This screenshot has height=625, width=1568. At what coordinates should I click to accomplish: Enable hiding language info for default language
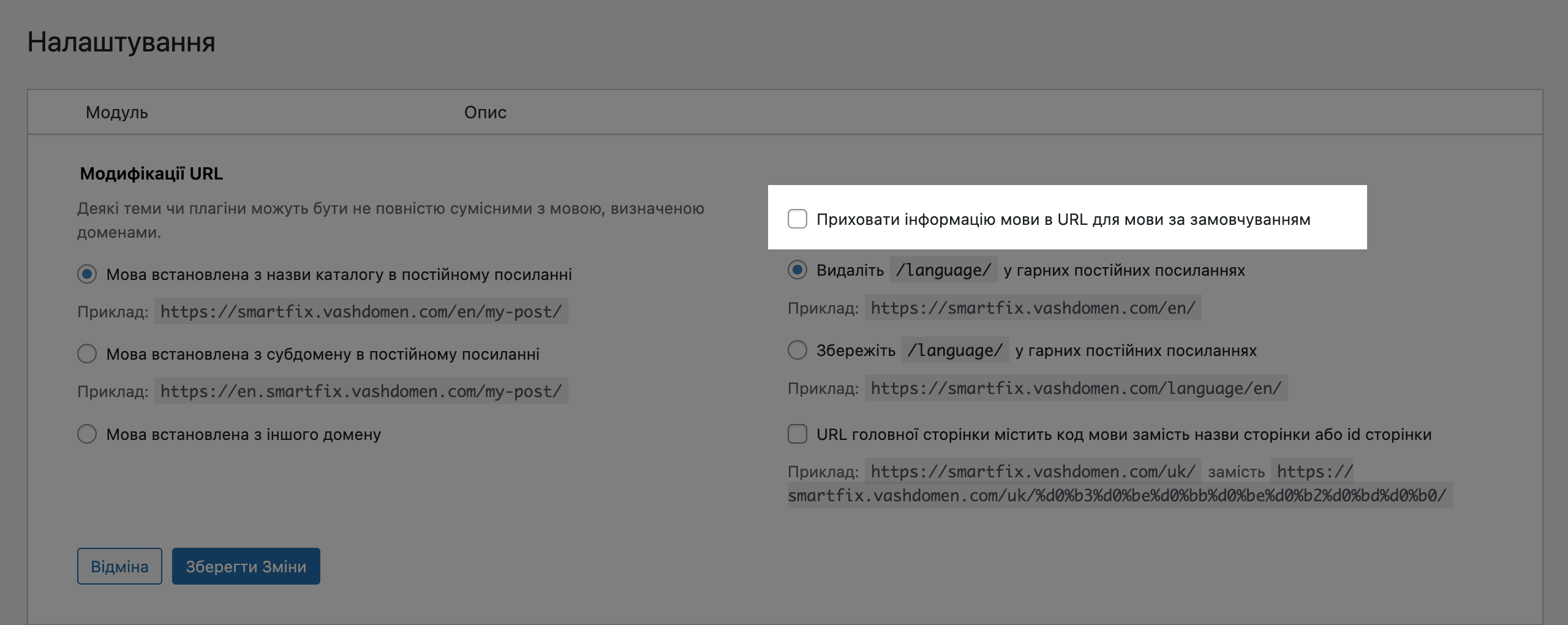pyautogui.click(x=797, y=219)
